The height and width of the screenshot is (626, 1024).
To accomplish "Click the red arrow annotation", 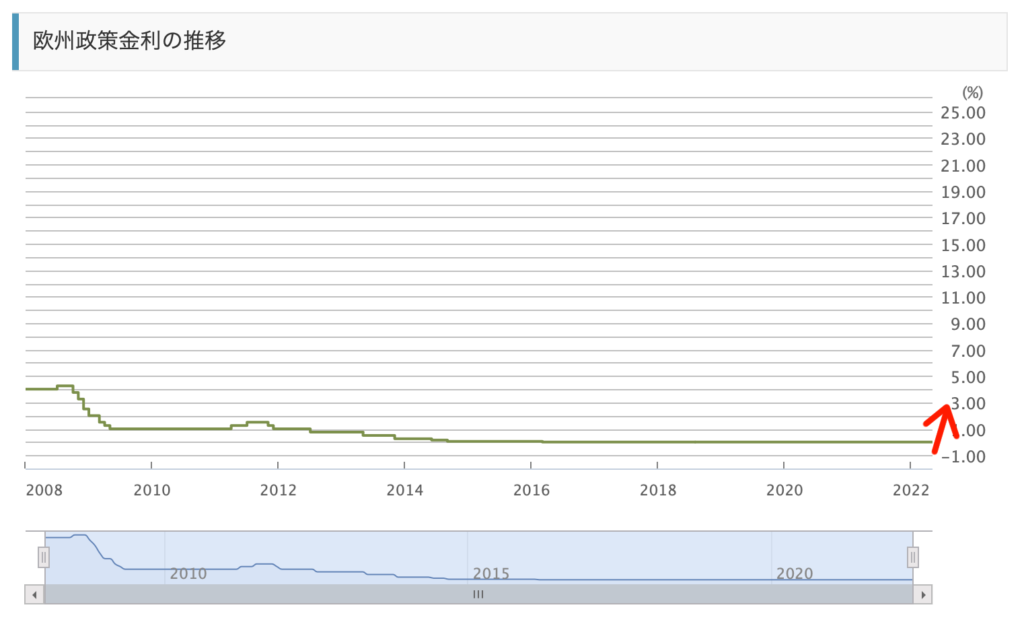I will point(945,423).
